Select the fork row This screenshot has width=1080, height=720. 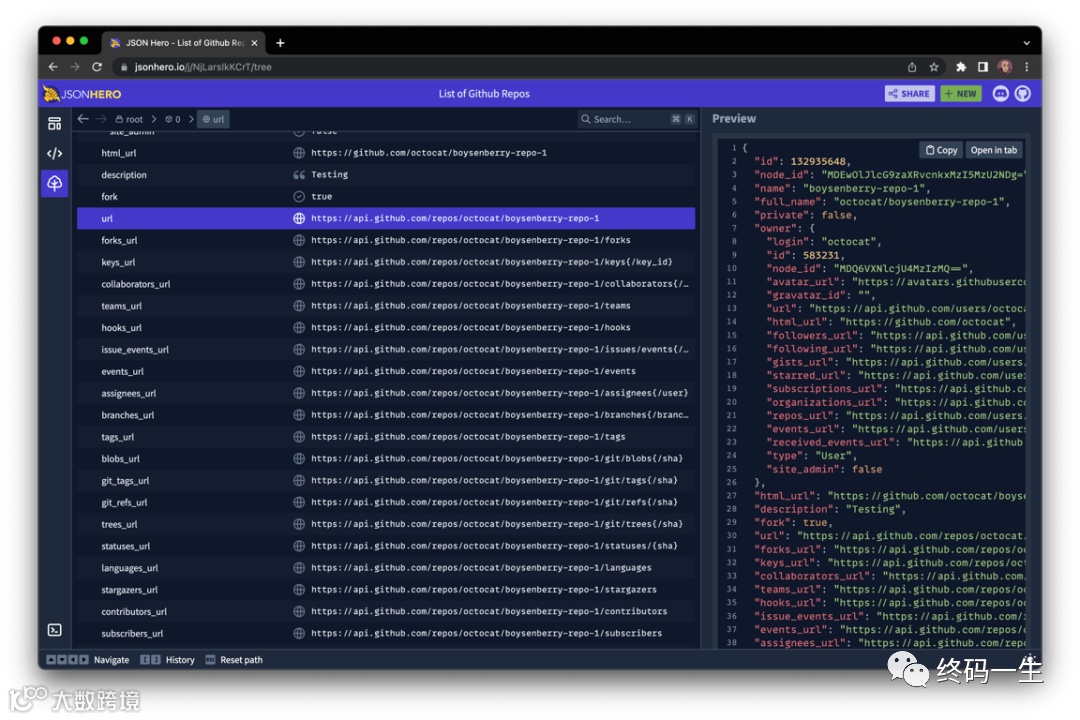click(x=386, y=196)
